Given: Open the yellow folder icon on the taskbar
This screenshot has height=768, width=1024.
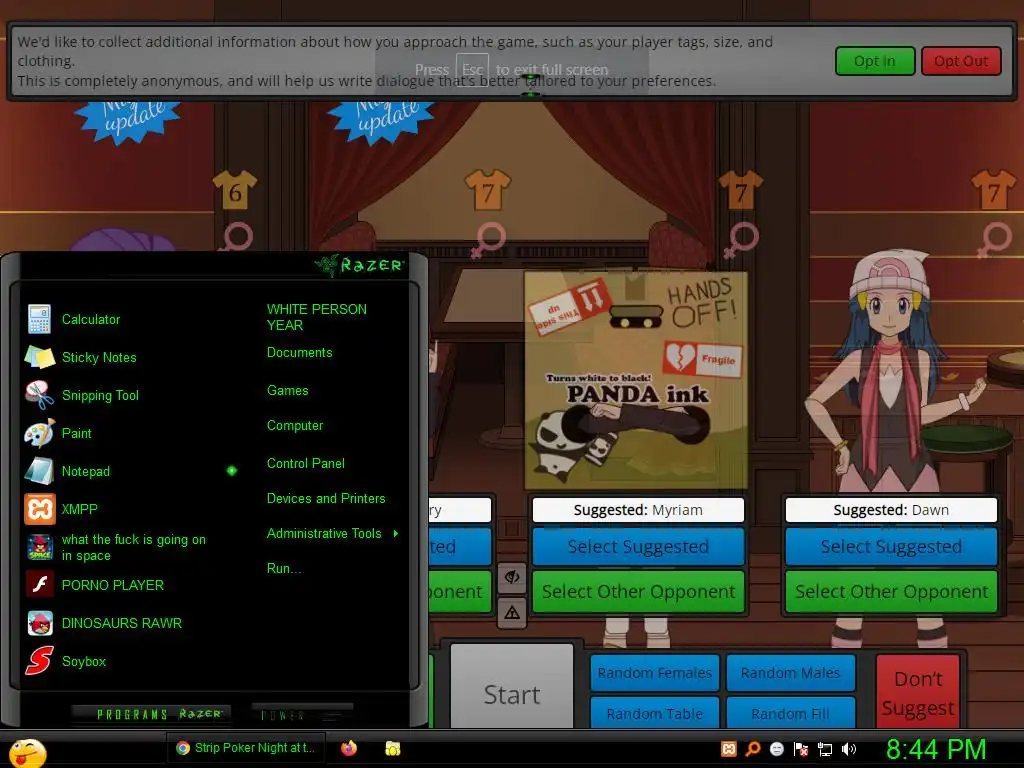Looking at the screenshot, I should tap(392, 748).
